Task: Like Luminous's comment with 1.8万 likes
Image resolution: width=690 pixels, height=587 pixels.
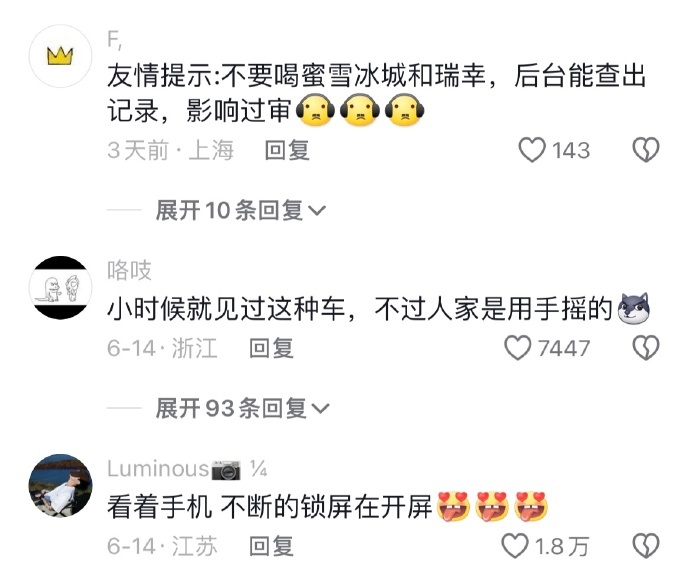Action: pyautogui.click(x=515, y=546)
